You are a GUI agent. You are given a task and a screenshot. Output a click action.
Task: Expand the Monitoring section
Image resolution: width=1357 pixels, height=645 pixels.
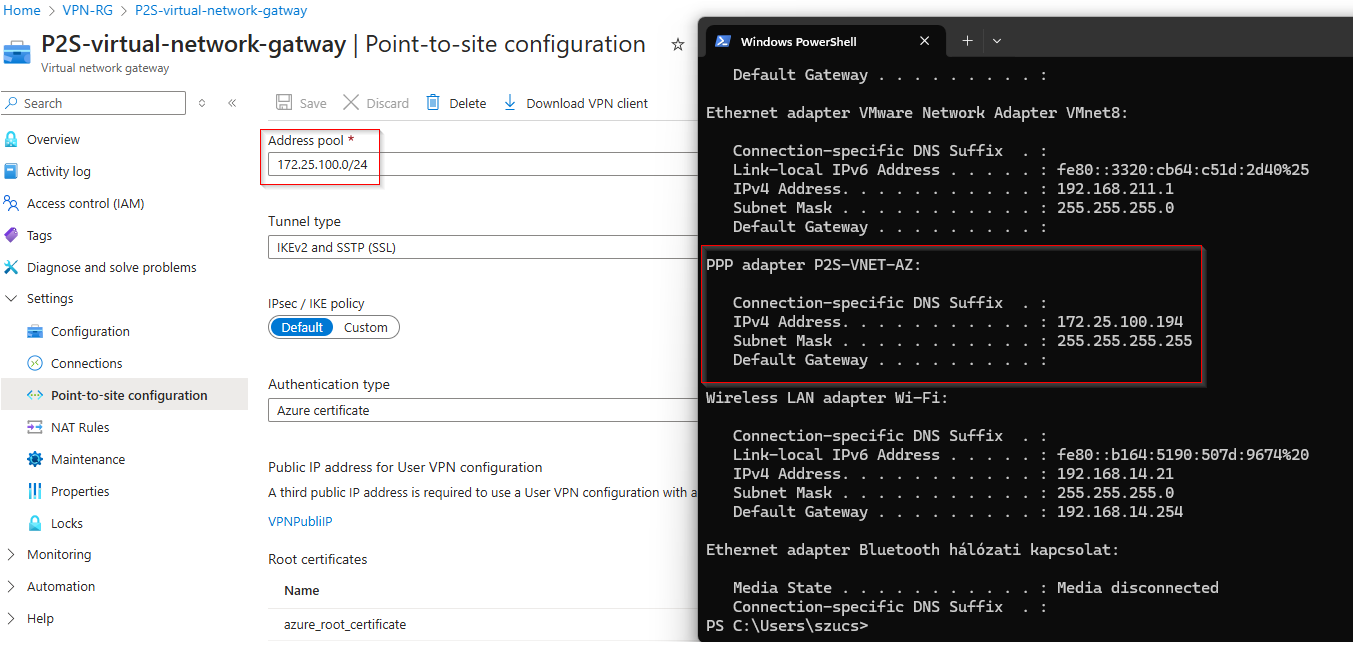(12, 555)
